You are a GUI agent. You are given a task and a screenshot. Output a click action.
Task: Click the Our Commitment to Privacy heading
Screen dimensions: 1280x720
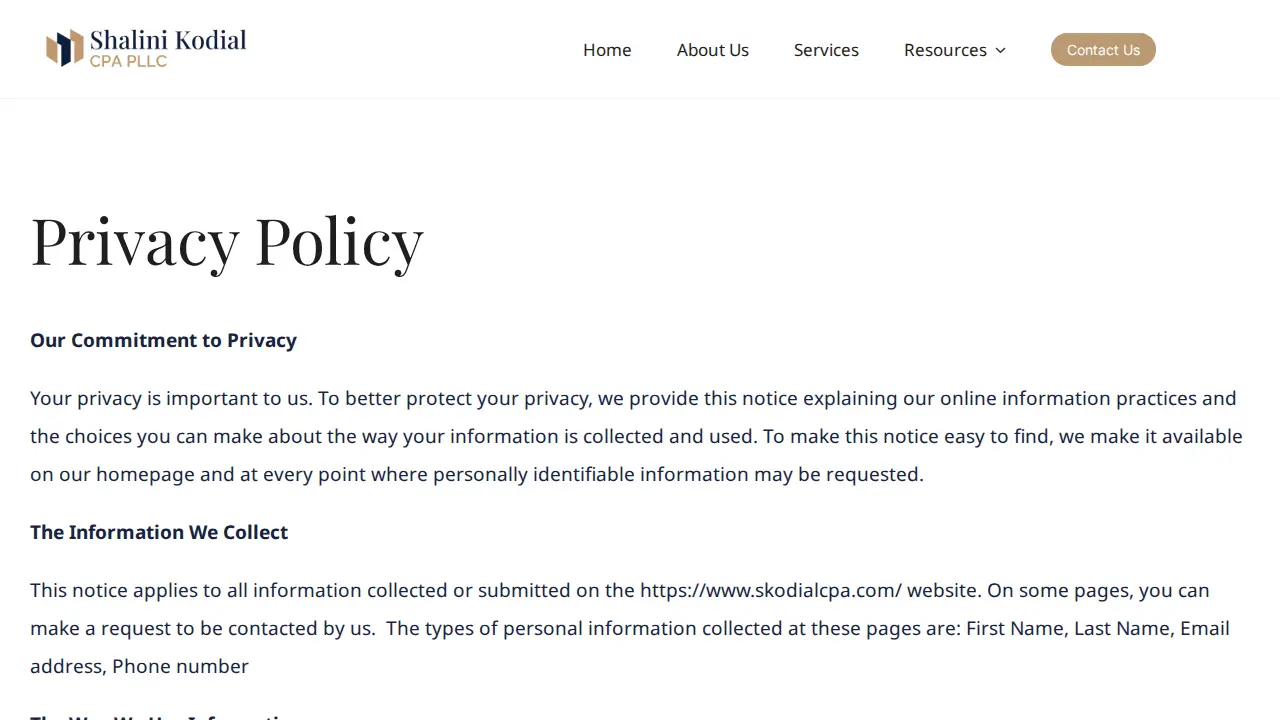163,340
